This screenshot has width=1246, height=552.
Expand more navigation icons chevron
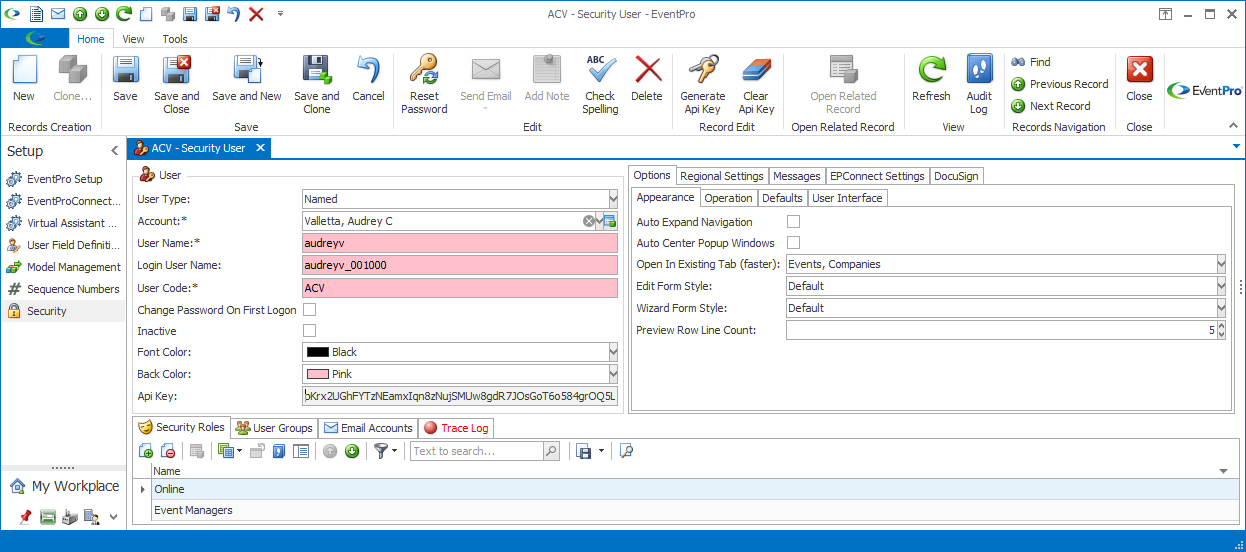pos(113,517)
